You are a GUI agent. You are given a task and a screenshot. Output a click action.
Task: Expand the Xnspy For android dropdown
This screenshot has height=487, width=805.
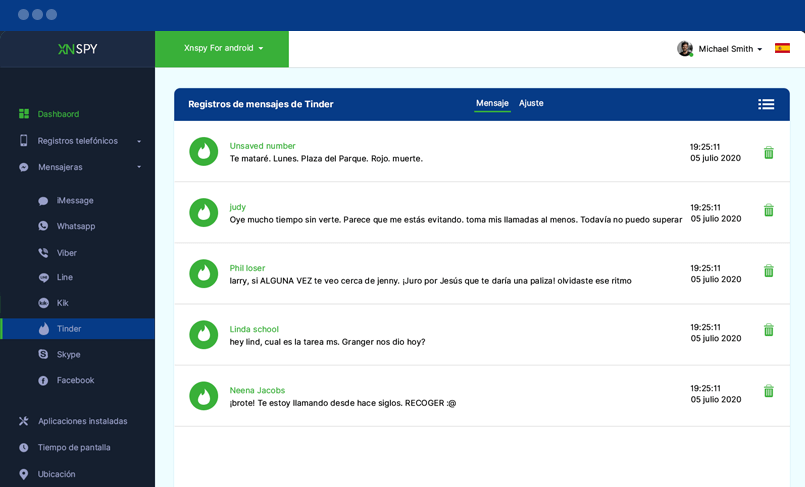[222, 48]
